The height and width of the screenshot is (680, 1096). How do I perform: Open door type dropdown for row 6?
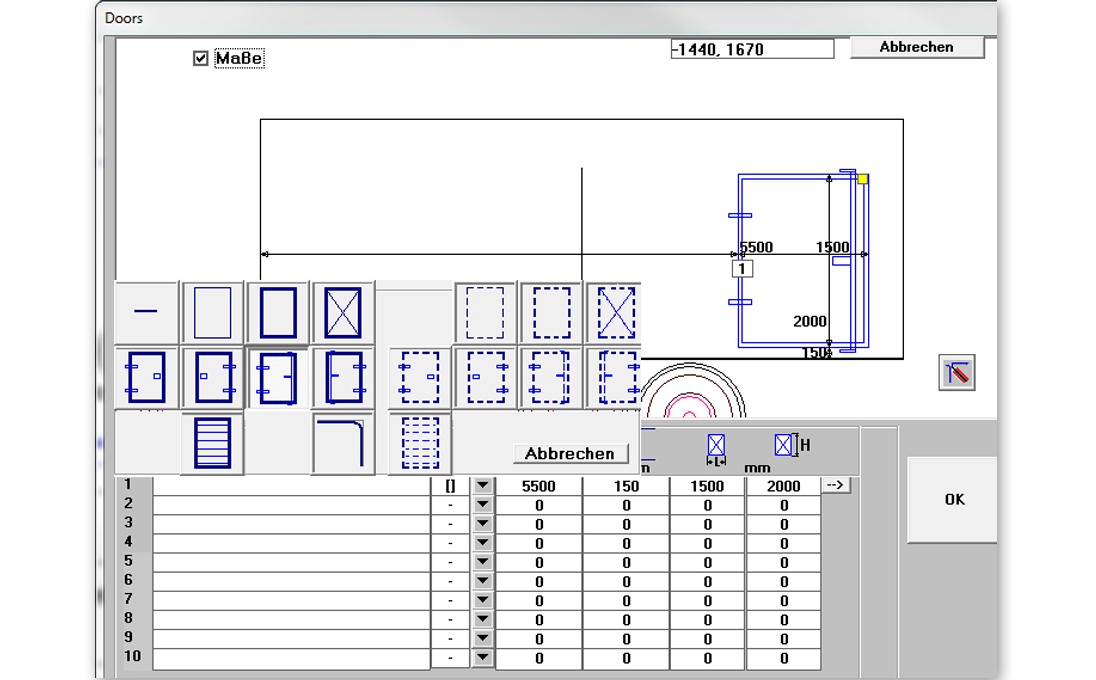tap(482, 581)
